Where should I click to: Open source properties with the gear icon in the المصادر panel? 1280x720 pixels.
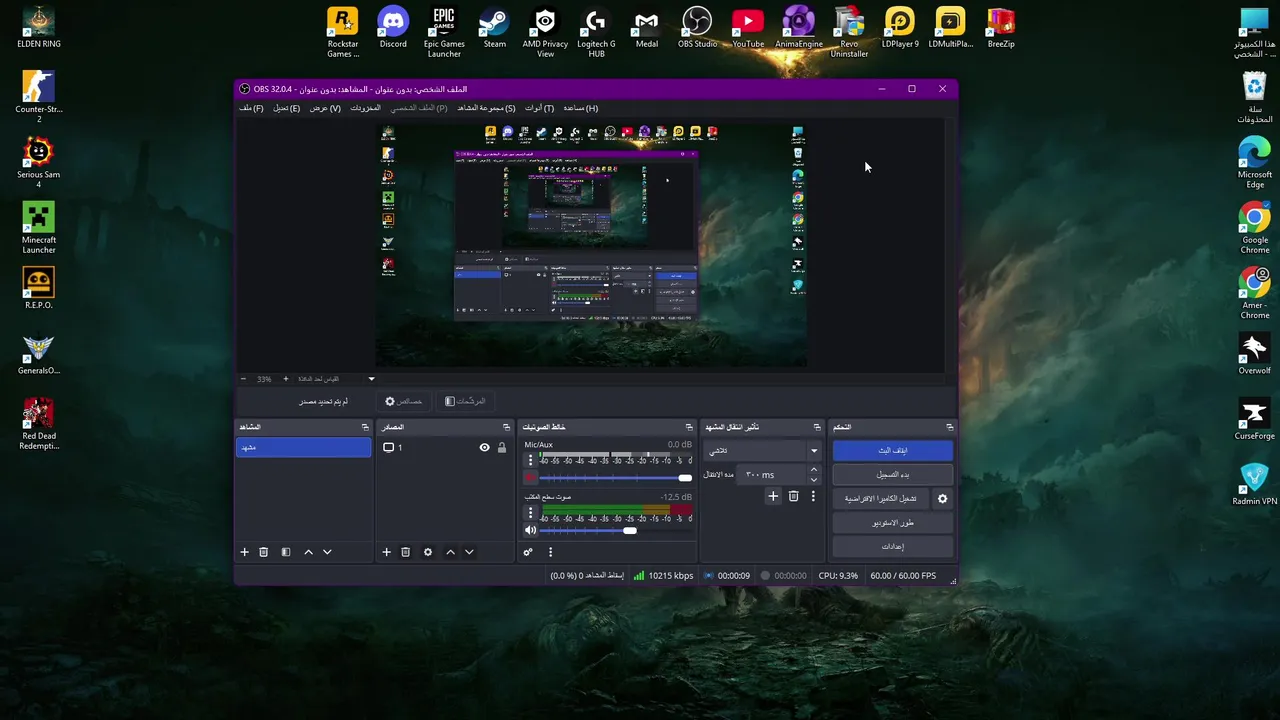428,552
